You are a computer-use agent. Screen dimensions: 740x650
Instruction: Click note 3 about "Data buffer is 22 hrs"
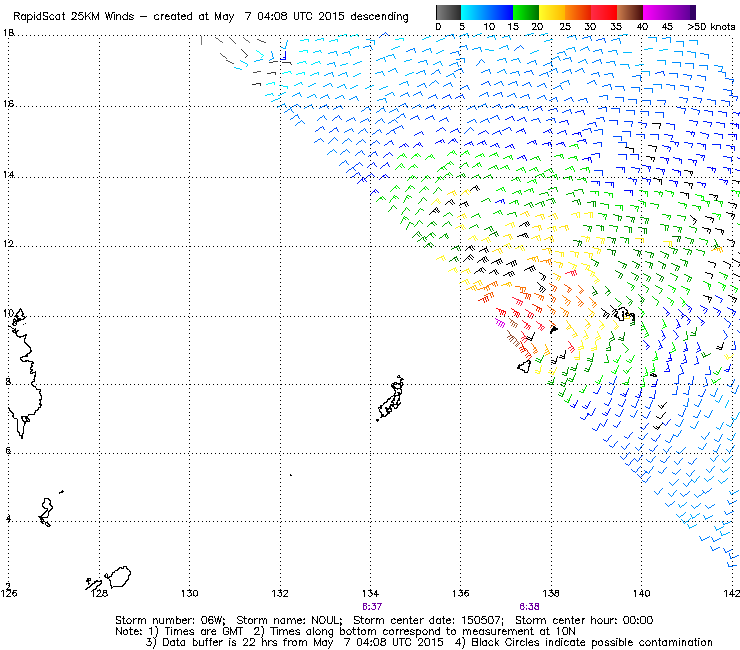(x=294, y=642)
